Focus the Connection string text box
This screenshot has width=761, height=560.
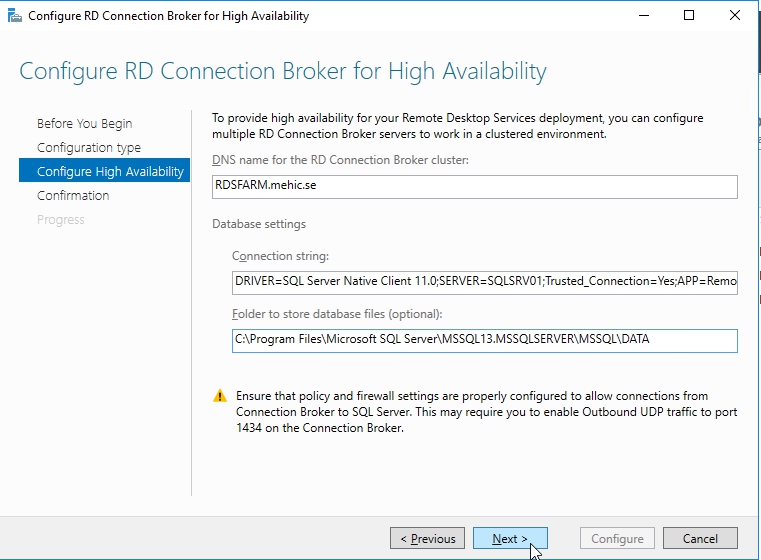[484, 282]
